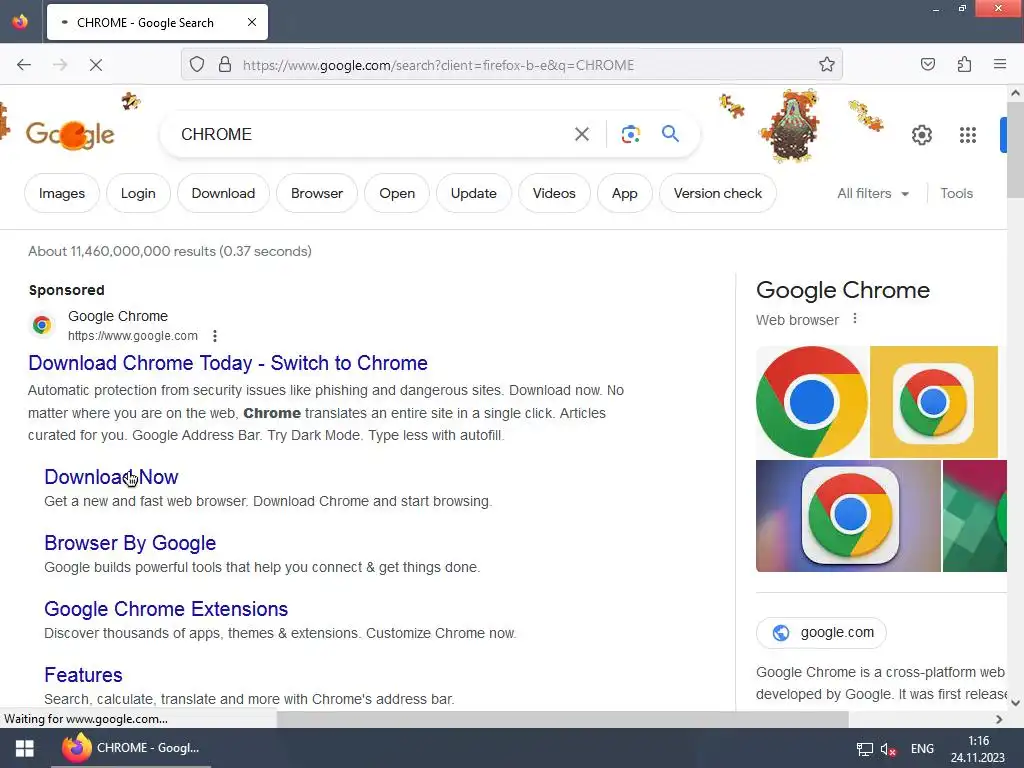Clear the search box with the X
This screenshot has width=1024, height=768.
581,134
